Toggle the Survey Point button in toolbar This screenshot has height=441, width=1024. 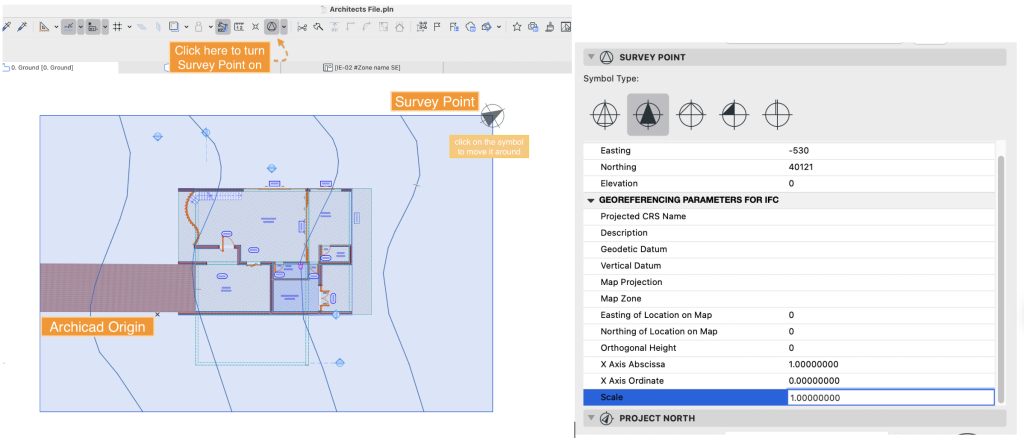(271, 26)
